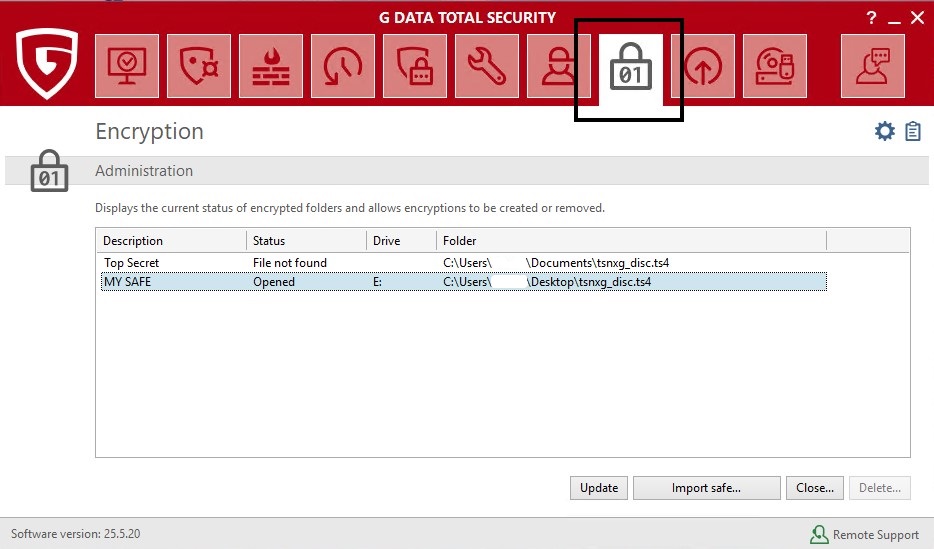Viewport: 934px width, 549px height.
Task: Open the Virus protection shield icon
Action: coord(199,65)
